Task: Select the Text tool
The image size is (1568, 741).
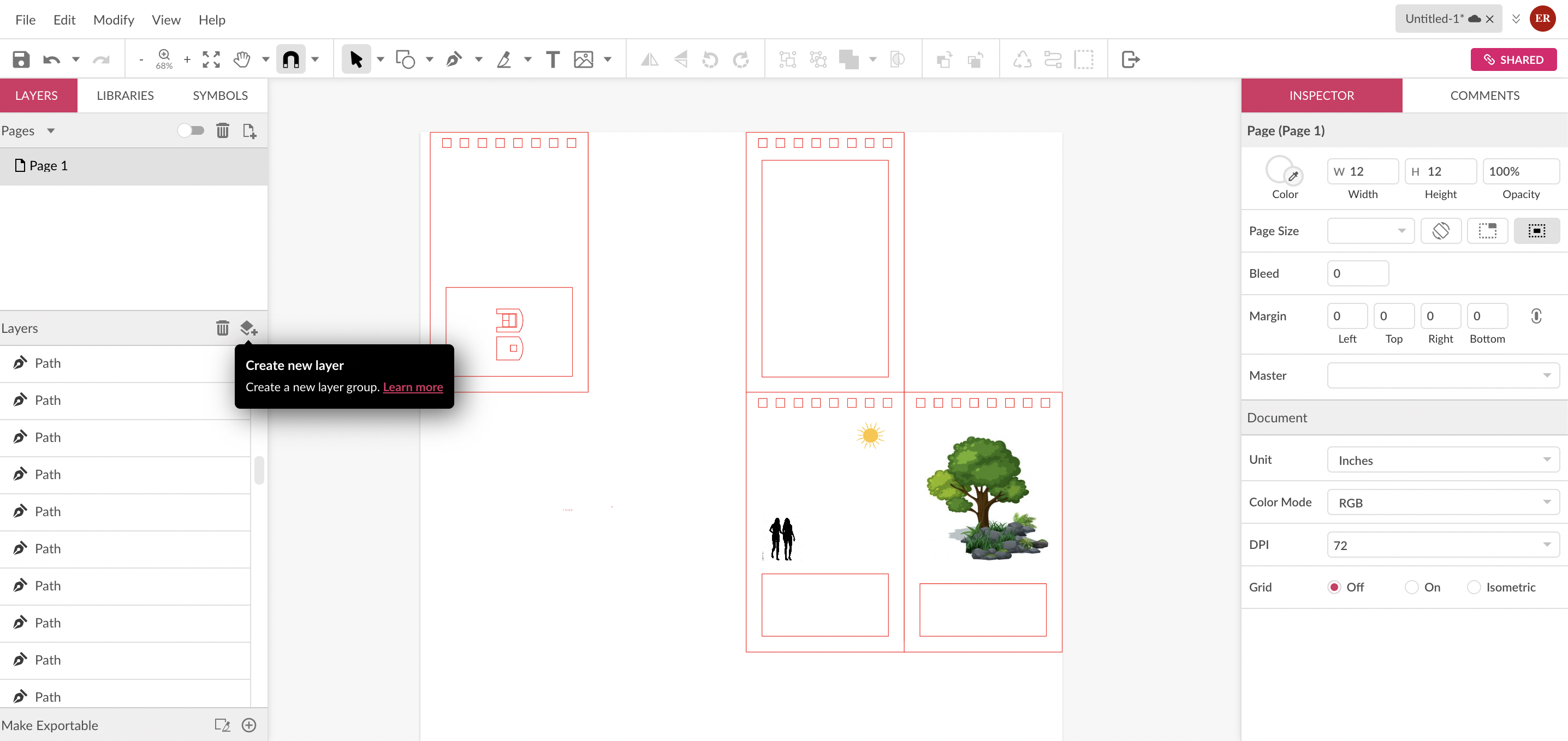Action: tap(552, 59)
